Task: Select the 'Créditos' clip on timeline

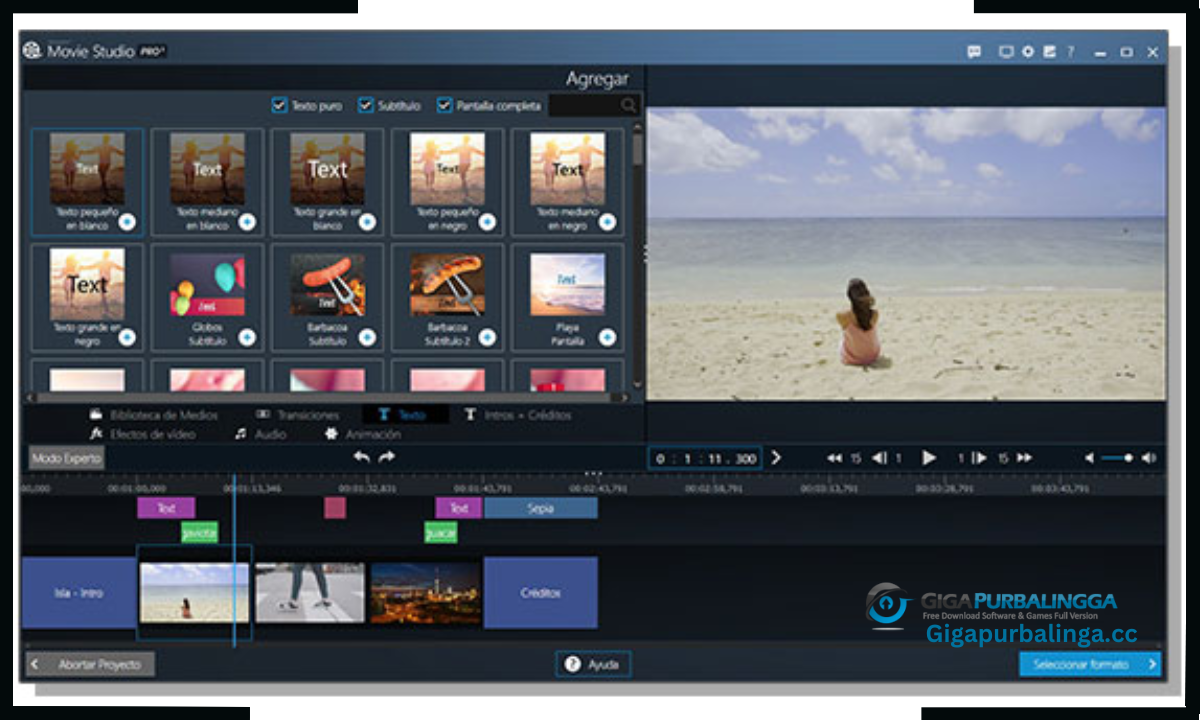Action: (541, 593)
